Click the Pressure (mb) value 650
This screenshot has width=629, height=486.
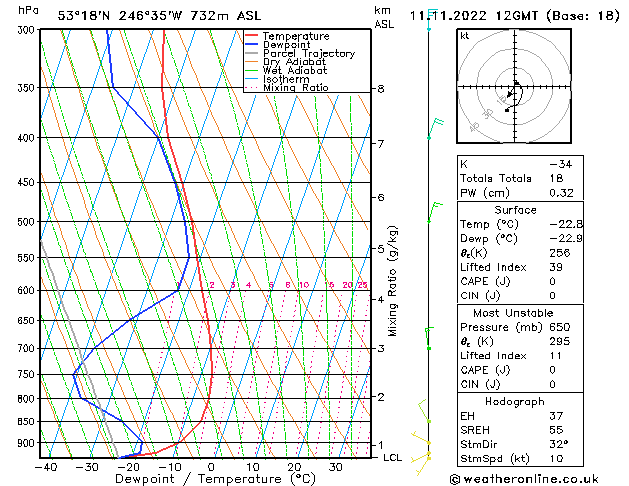click(560, 327)
